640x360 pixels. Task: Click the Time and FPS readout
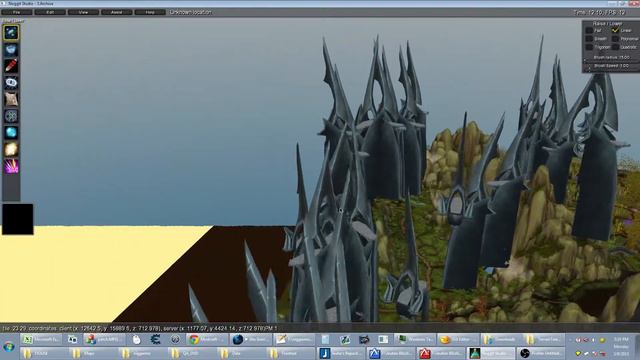tap(599, 12)
